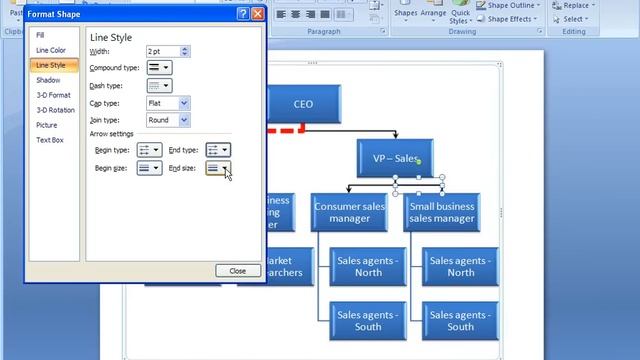
Task: Open the Select menu in Editing
Action: (x=571, y=19)
